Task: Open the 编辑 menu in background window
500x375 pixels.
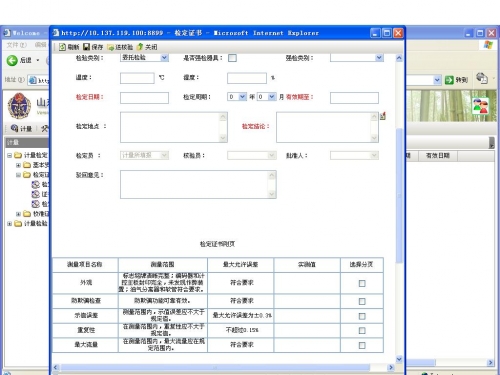Action: [41, 45]
